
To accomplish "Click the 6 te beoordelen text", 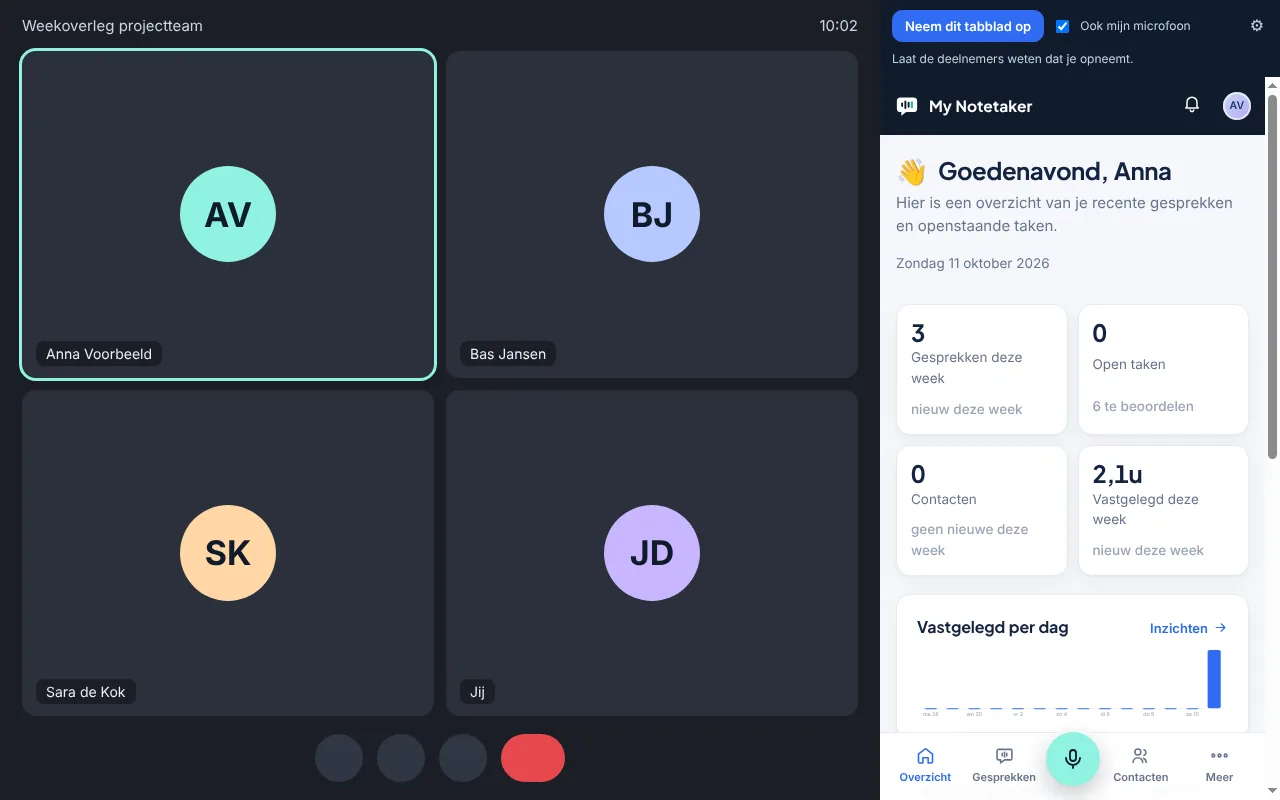I will [1143, 406].
